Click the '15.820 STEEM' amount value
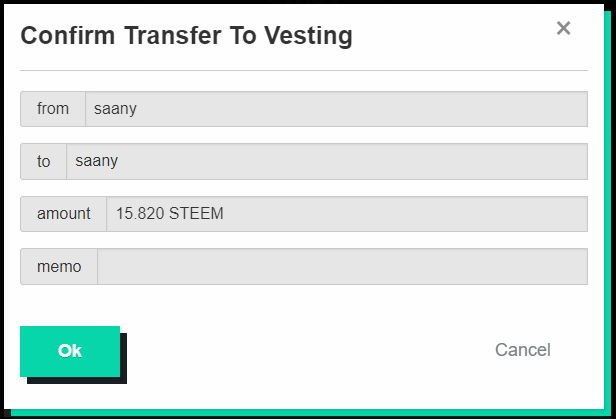The image size is (616, 419). click(169, 214)
